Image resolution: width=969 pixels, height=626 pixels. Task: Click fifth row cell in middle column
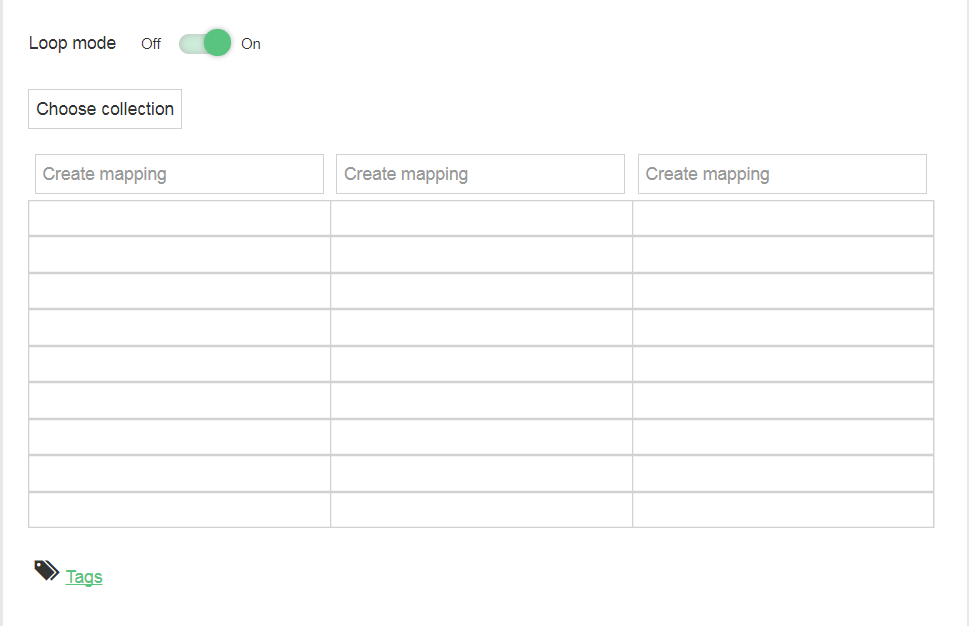point(481,364)
